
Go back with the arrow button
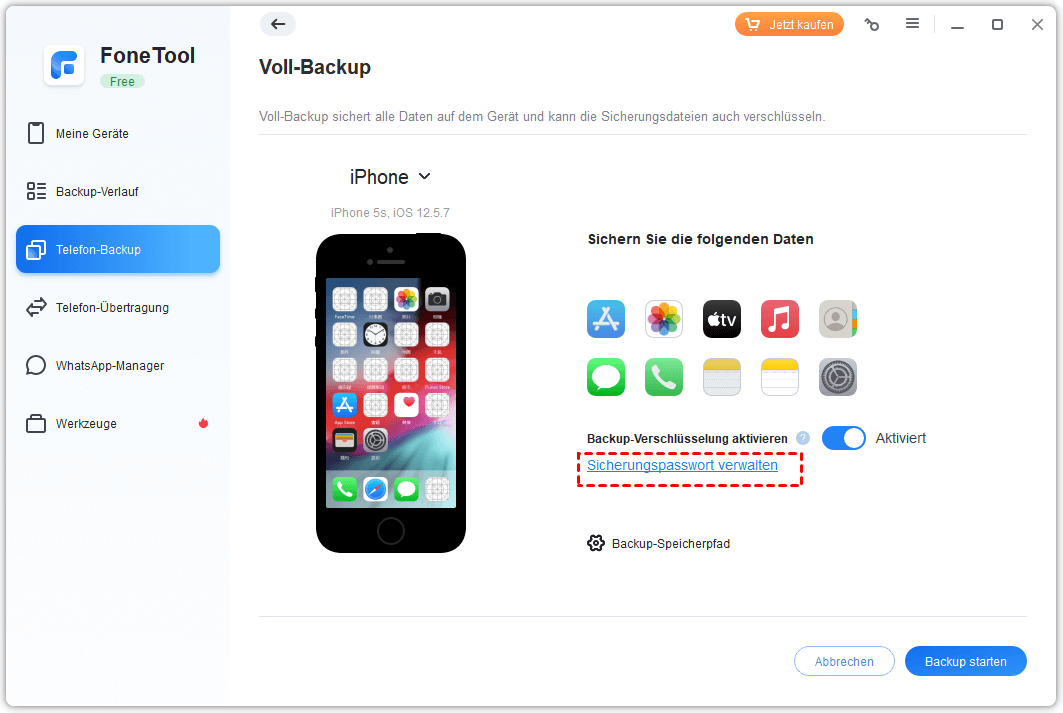coord(278,24)
